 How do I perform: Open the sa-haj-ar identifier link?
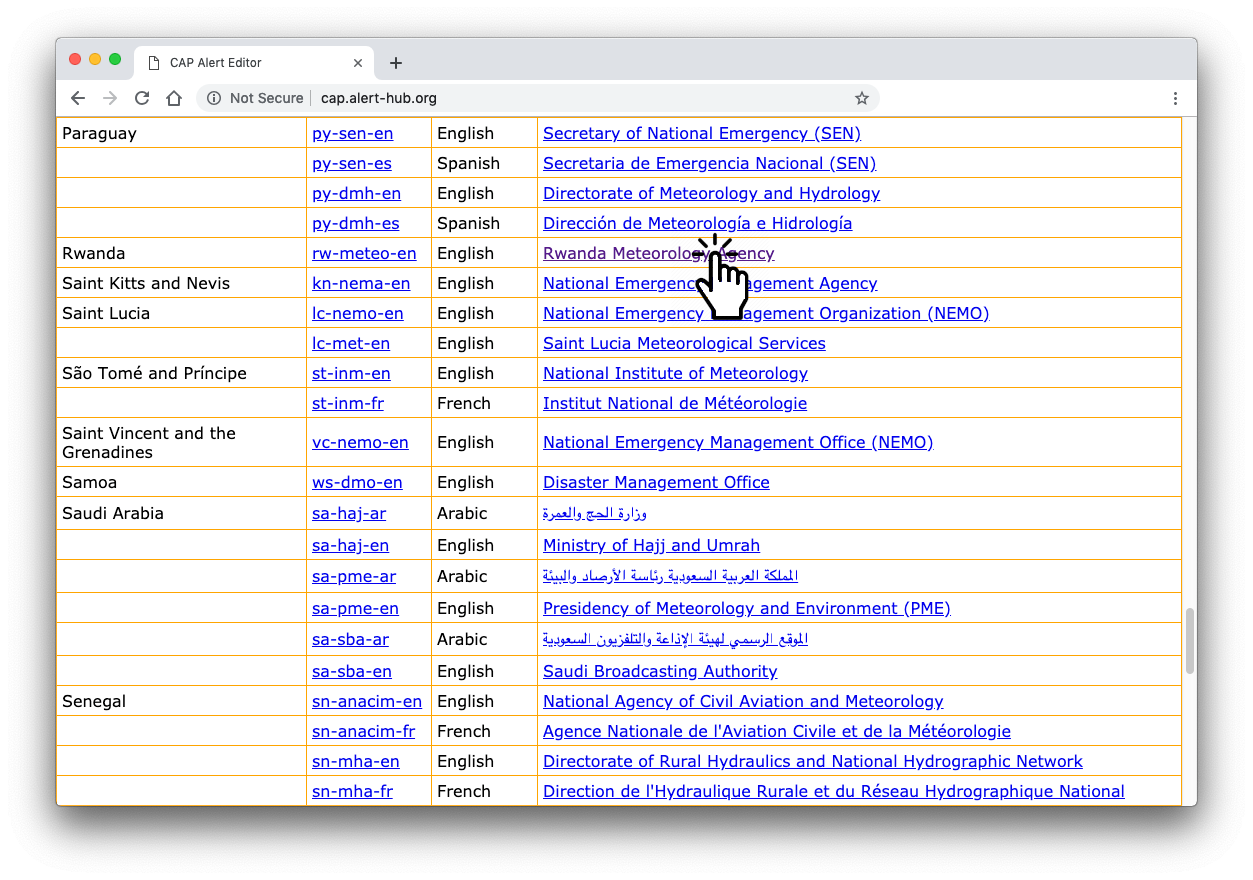pyautogui.click(x=349, y=513)
